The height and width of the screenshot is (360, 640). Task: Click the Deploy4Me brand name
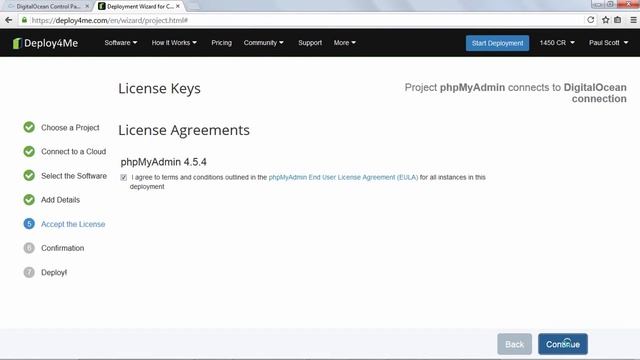click(x=51, y=43)
